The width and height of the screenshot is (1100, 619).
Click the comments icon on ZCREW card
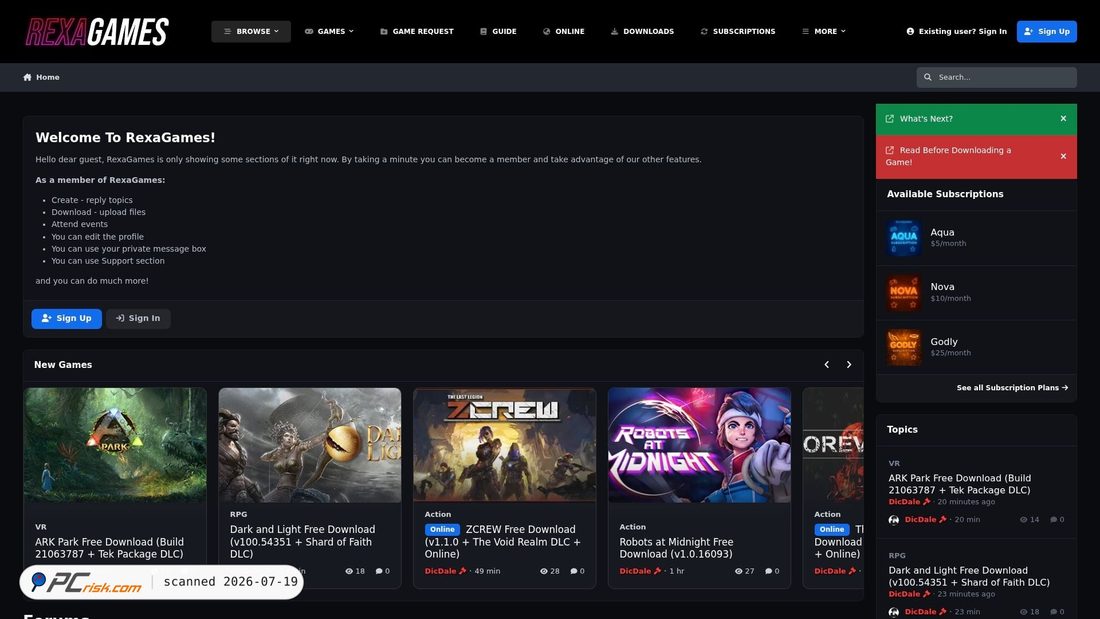(574, 571)
